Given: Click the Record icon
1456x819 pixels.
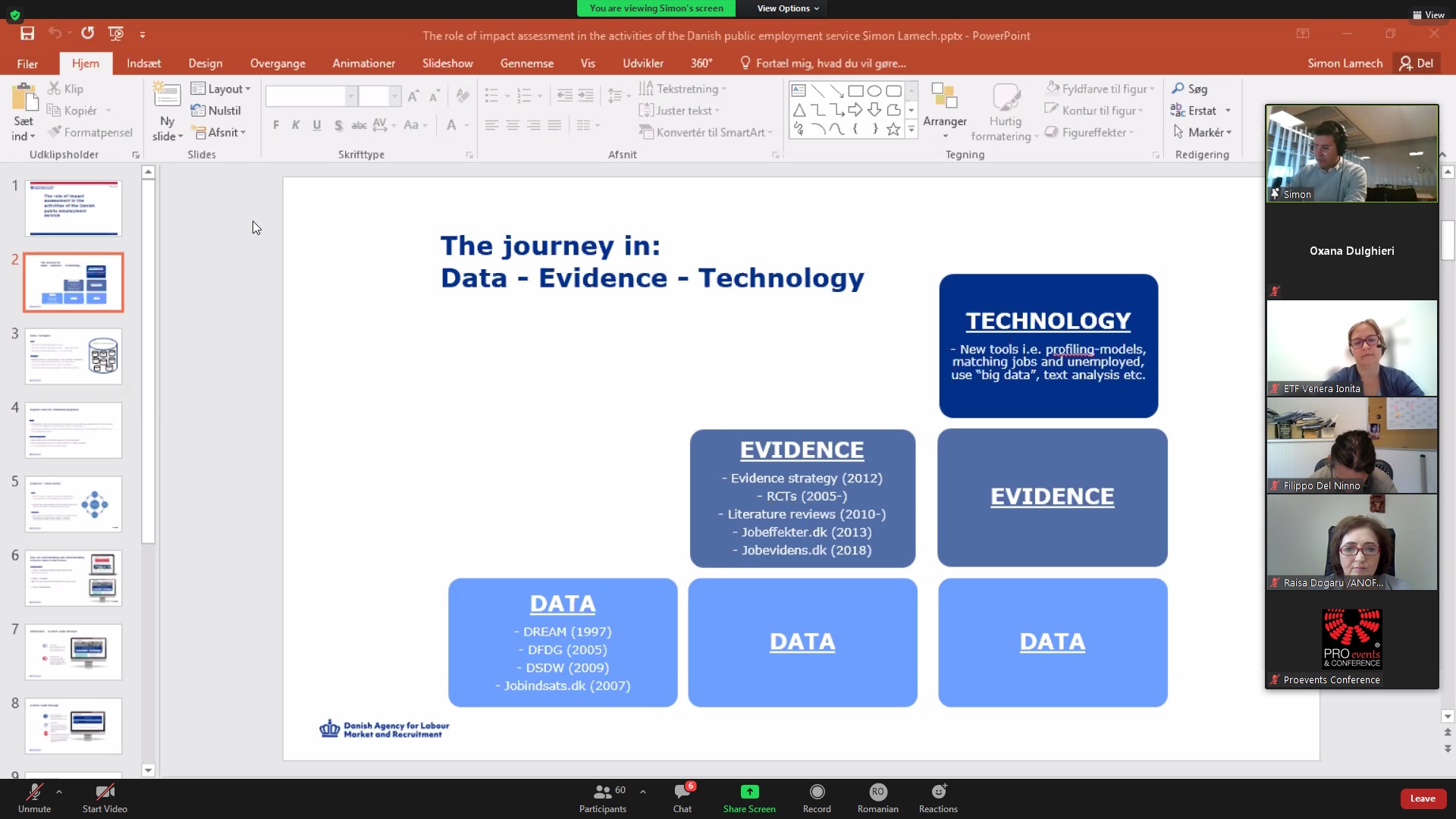Looking at the screenshot, I should [817, 792].
